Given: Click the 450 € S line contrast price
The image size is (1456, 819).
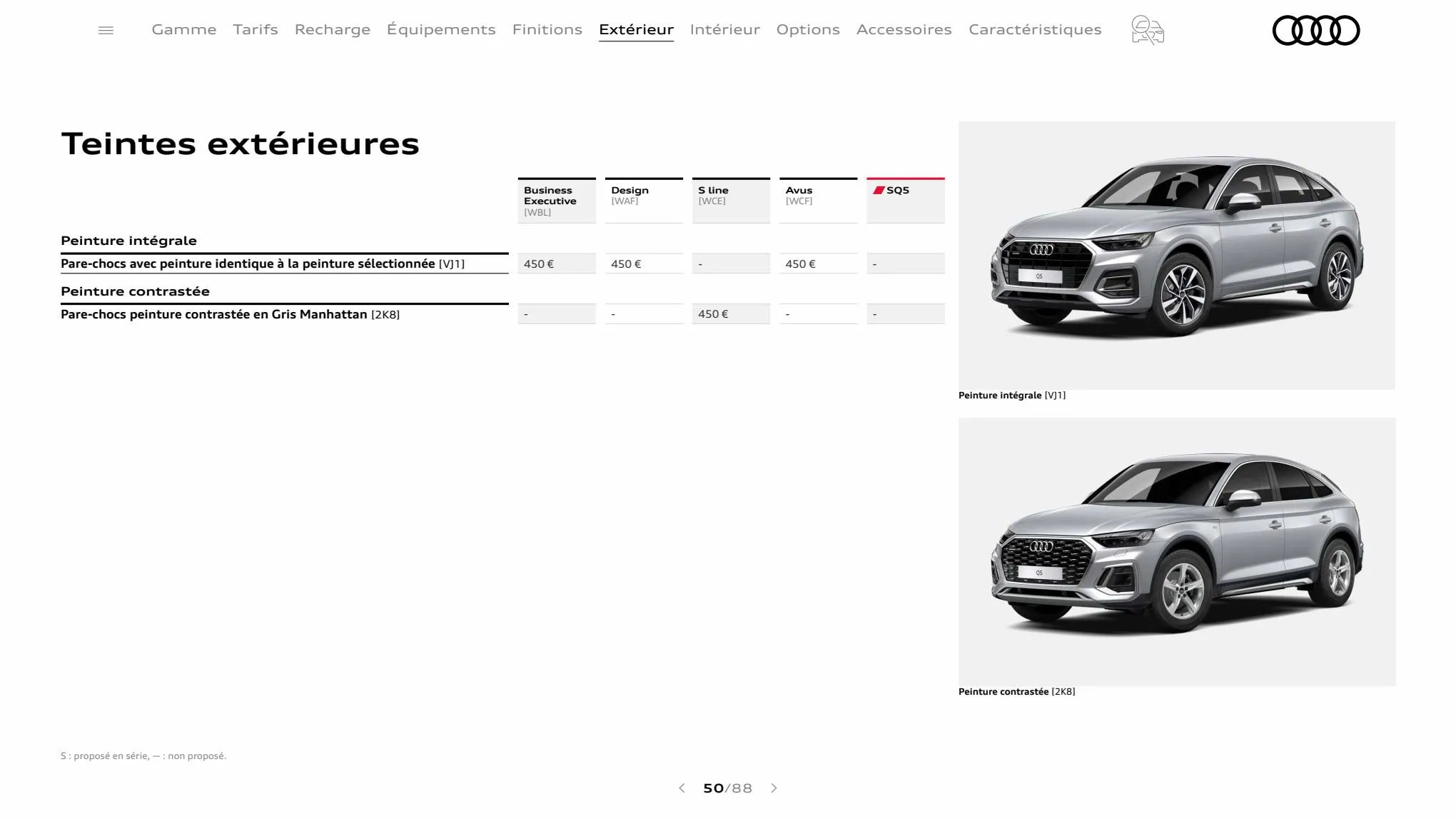Looking at the screenshot, I should point(731,313).
